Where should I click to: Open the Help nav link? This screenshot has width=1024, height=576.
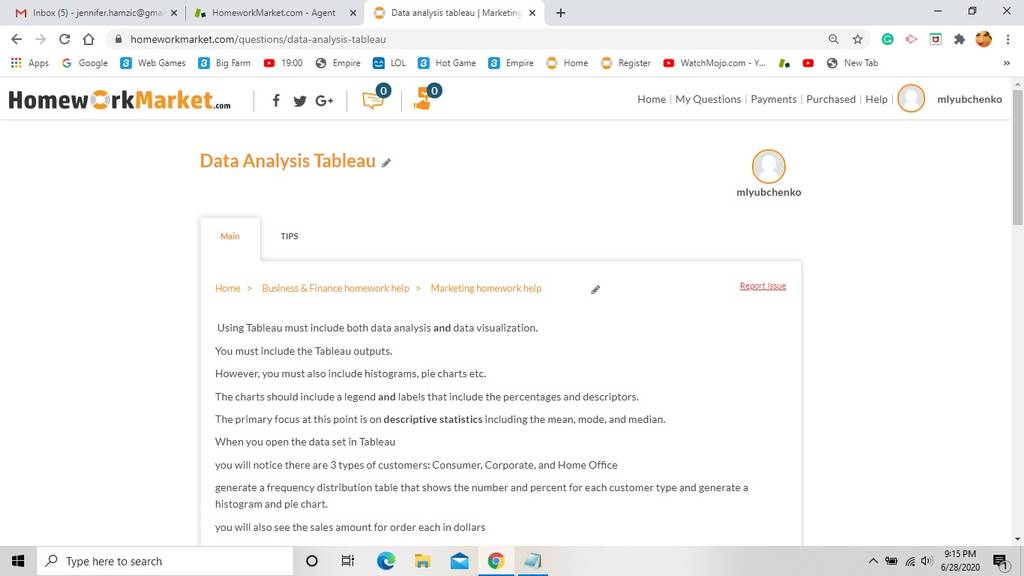click(876, 99)
